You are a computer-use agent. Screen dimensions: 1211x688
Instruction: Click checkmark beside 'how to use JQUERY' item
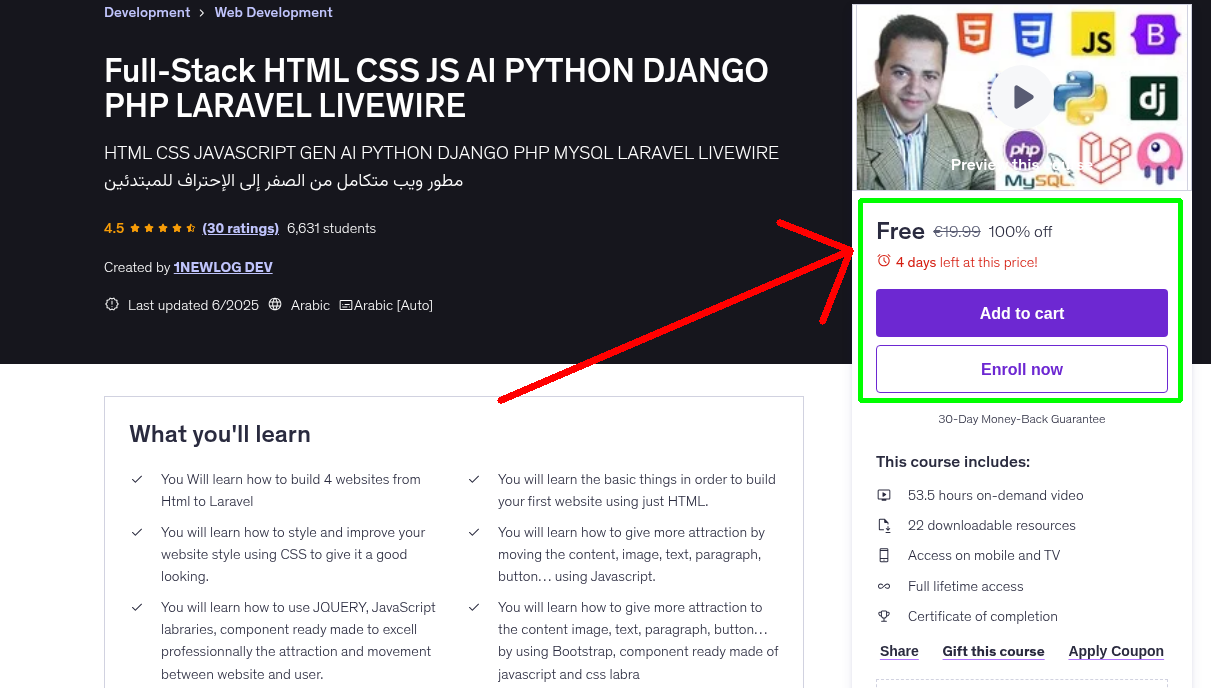(137, 608)
